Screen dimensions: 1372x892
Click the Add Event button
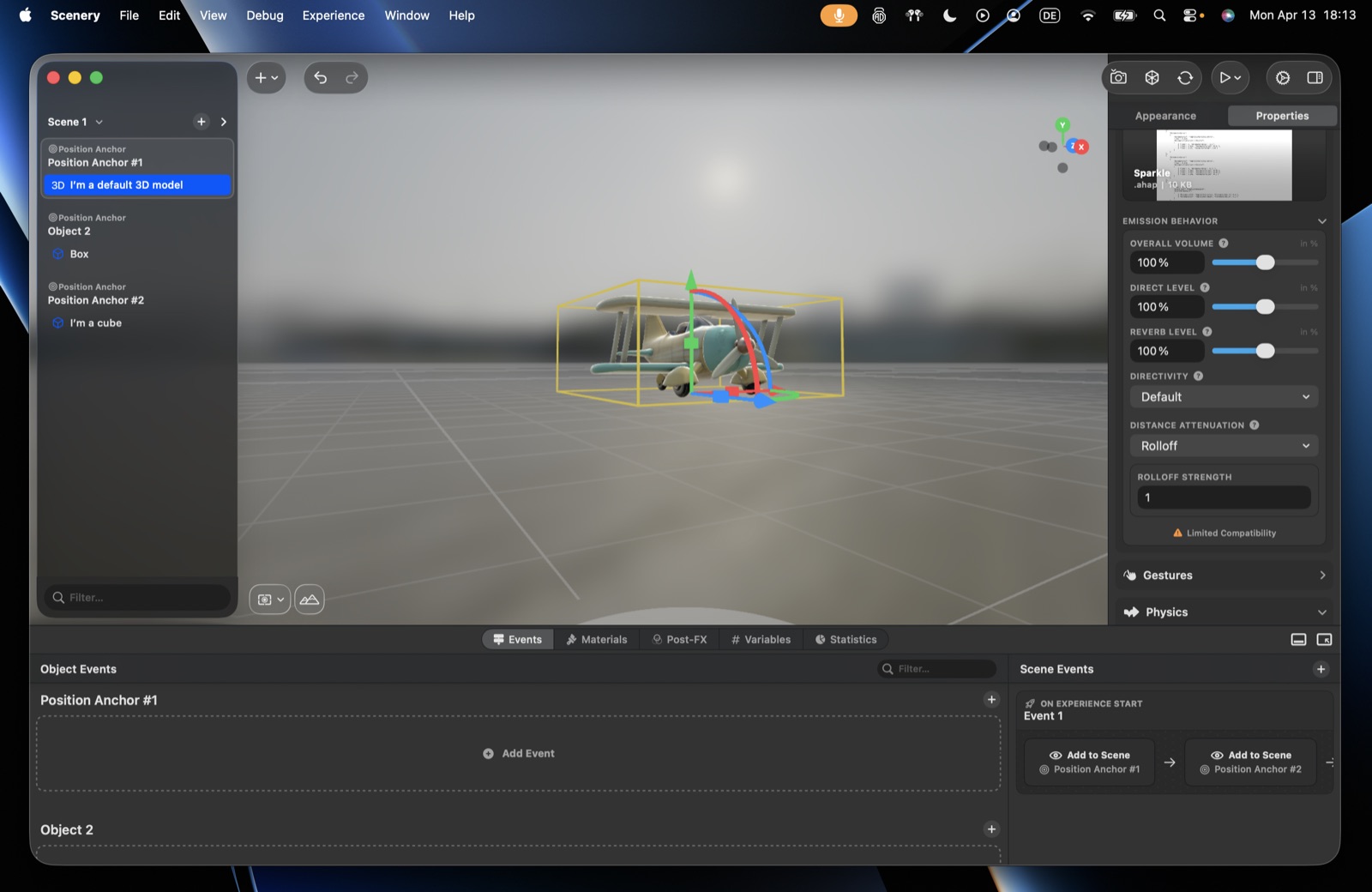(519, 754)
